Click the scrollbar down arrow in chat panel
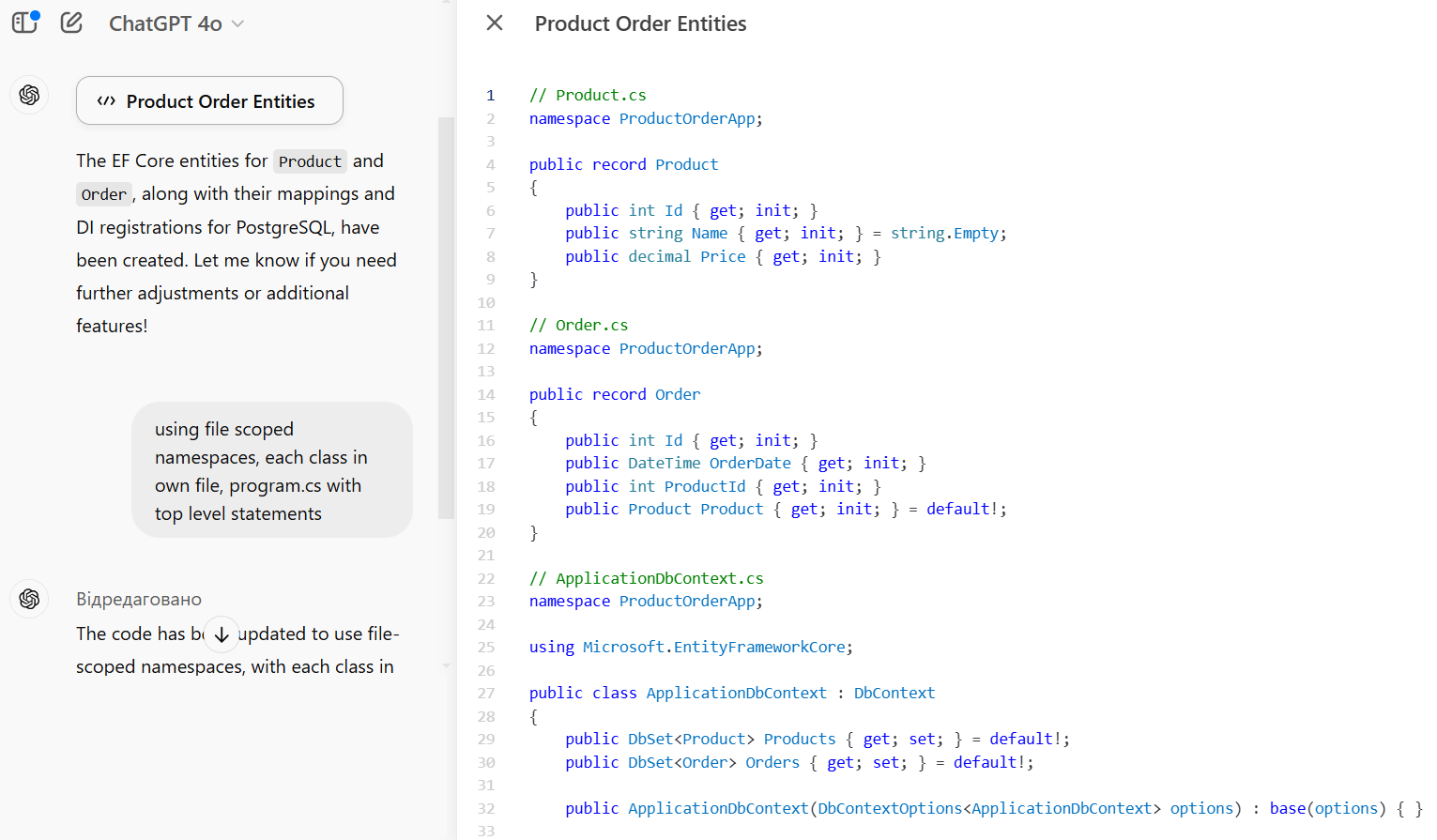The height and width of the screenshot is (840, 1437). (x=446, y=665)
